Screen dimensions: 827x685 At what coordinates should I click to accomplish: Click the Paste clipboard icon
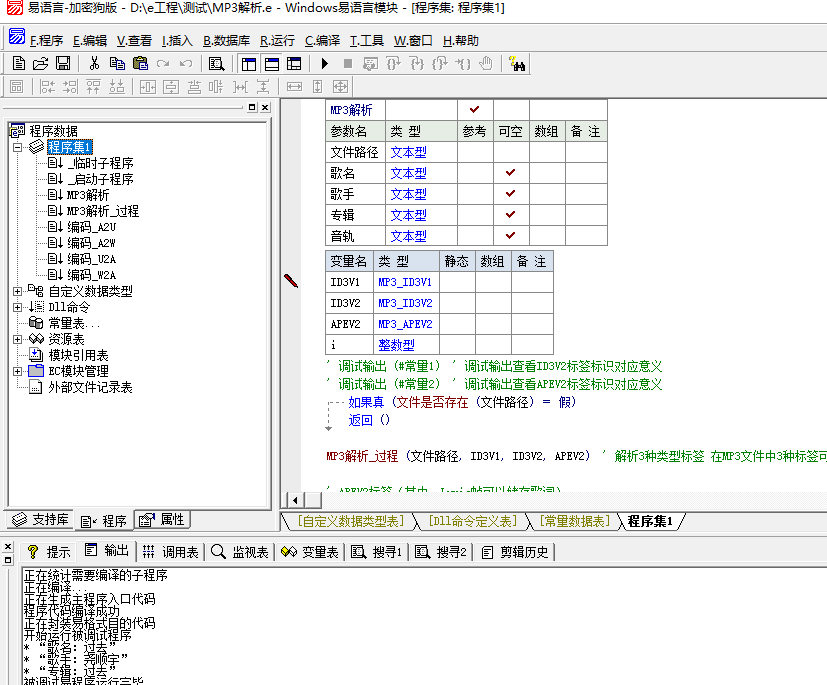tap(140, 64)
